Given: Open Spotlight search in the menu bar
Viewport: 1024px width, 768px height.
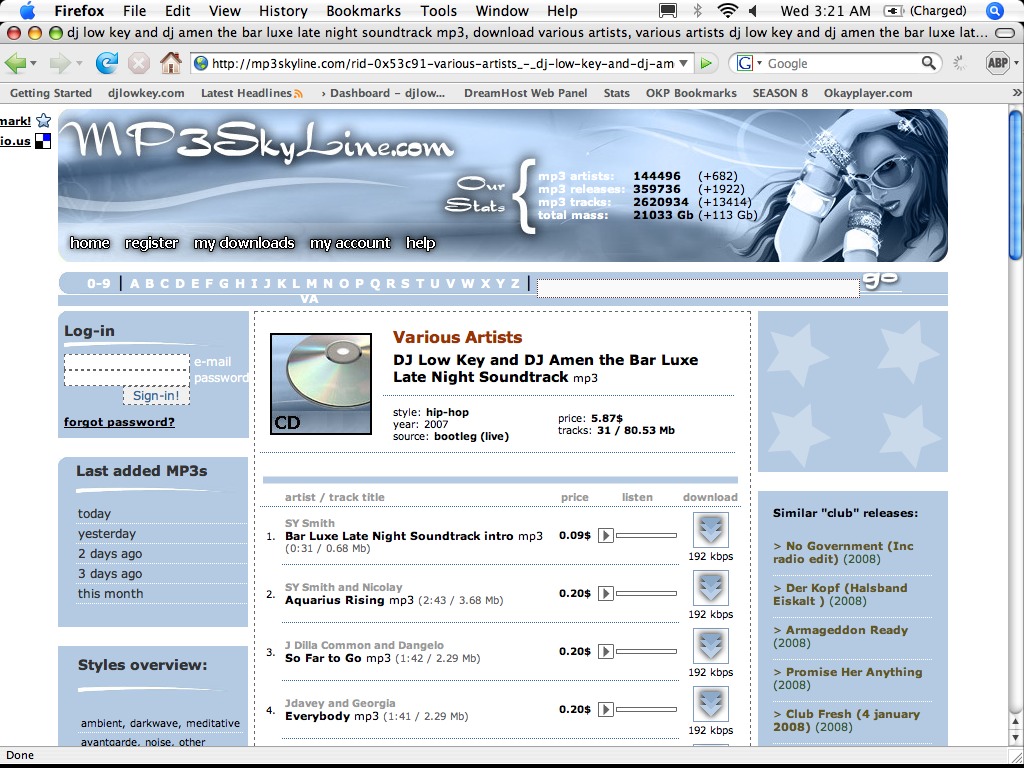Looking at the screenshot, I should [x=995, y=11].
